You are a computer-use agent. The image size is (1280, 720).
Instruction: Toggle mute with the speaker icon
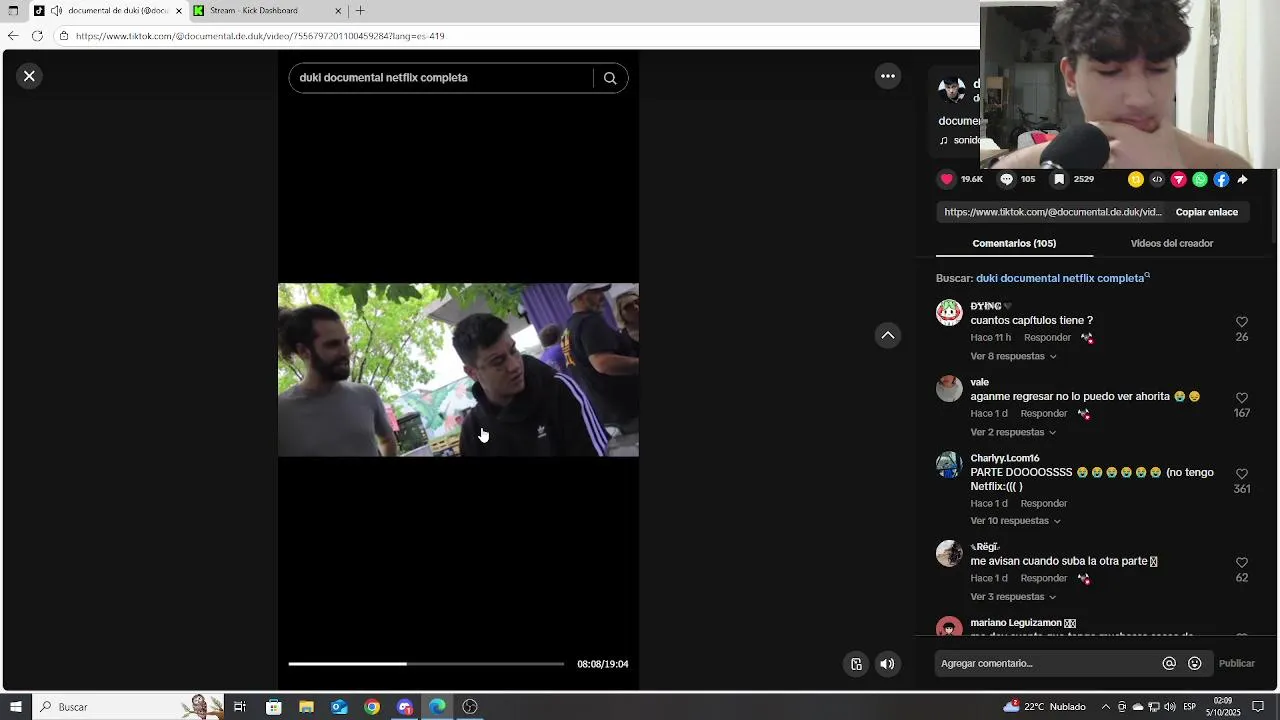point(887,664)
